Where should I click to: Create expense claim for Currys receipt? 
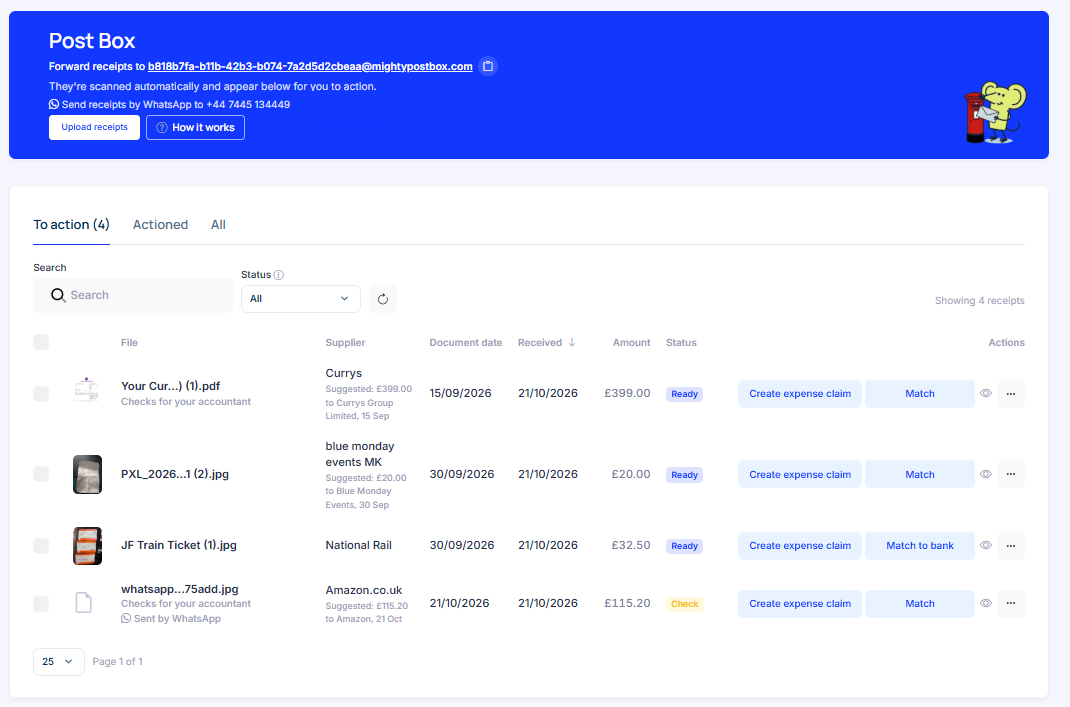800,394
